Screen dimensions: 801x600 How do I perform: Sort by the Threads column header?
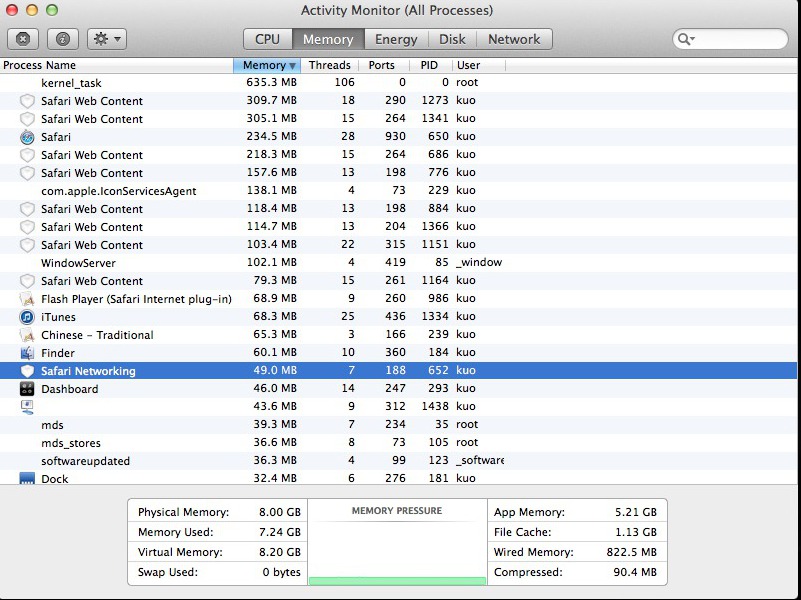coord(329,65)
